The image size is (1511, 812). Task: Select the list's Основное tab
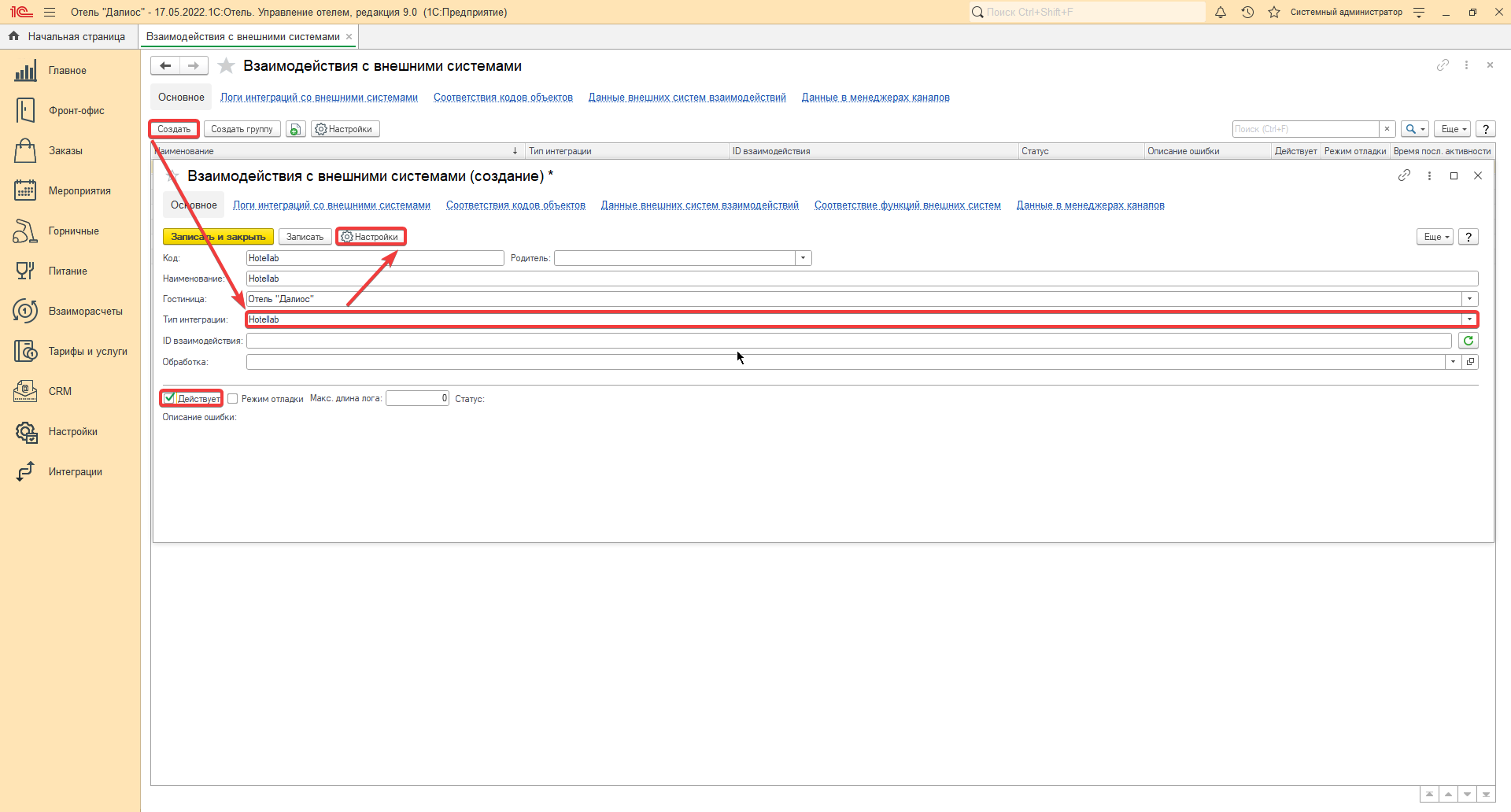tap(181, 98)
